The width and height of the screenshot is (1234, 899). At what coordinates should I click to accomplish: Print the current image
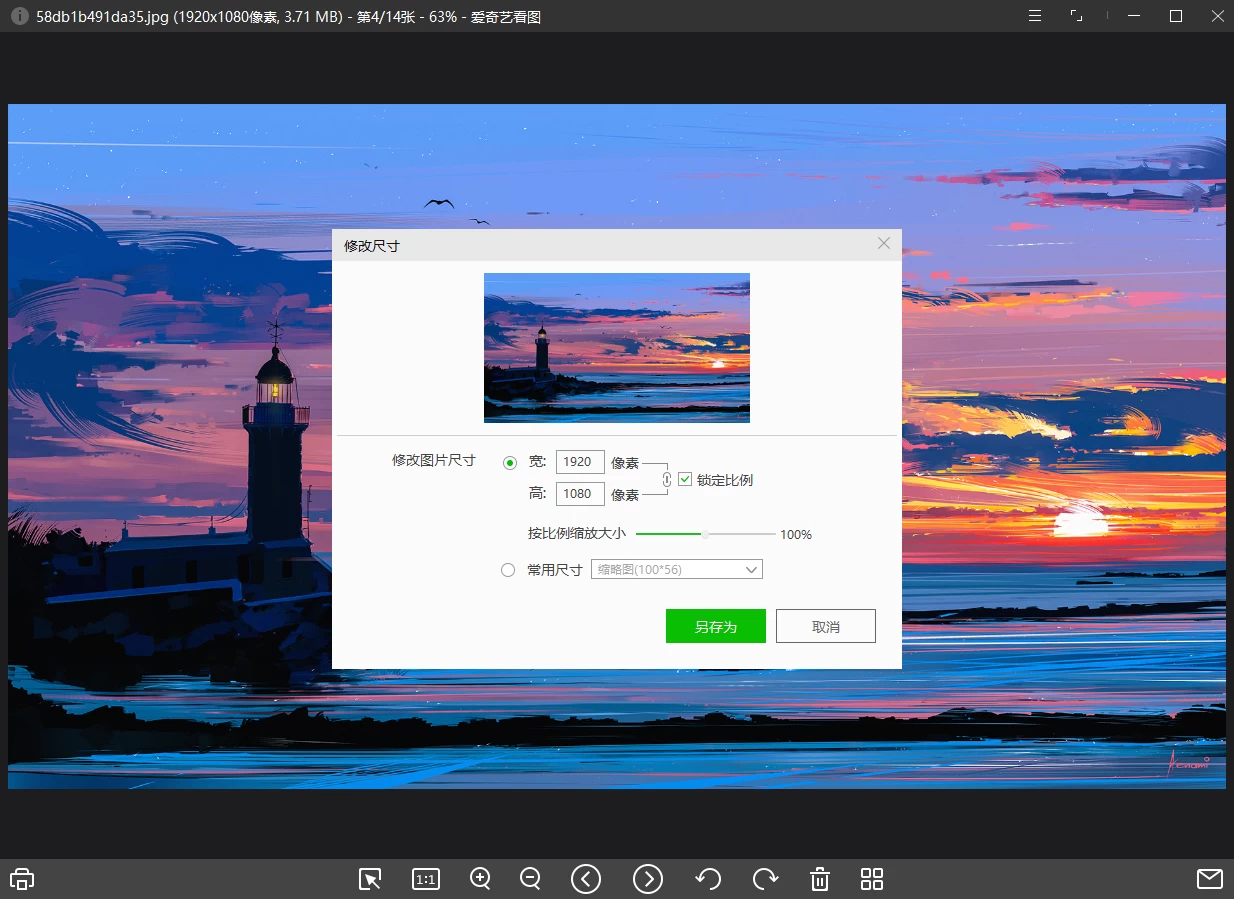click(21, 879)
